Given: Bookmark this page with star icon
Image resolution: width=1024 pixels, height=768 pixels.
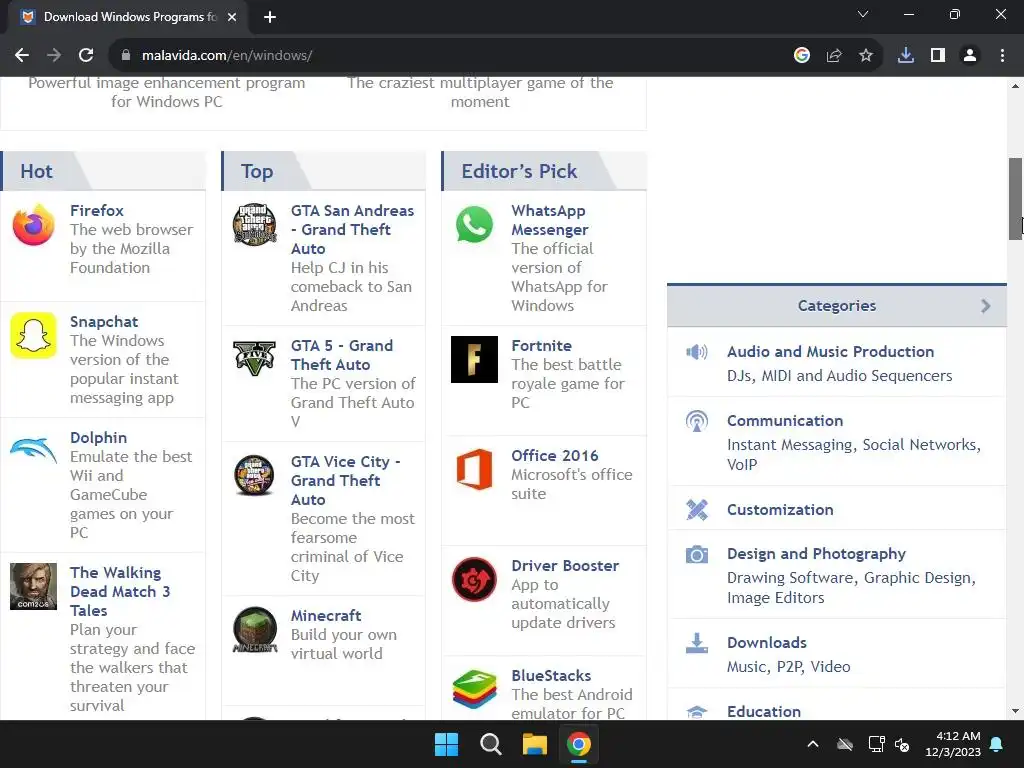Looking at the screenshot, I should tap(866, 56).
